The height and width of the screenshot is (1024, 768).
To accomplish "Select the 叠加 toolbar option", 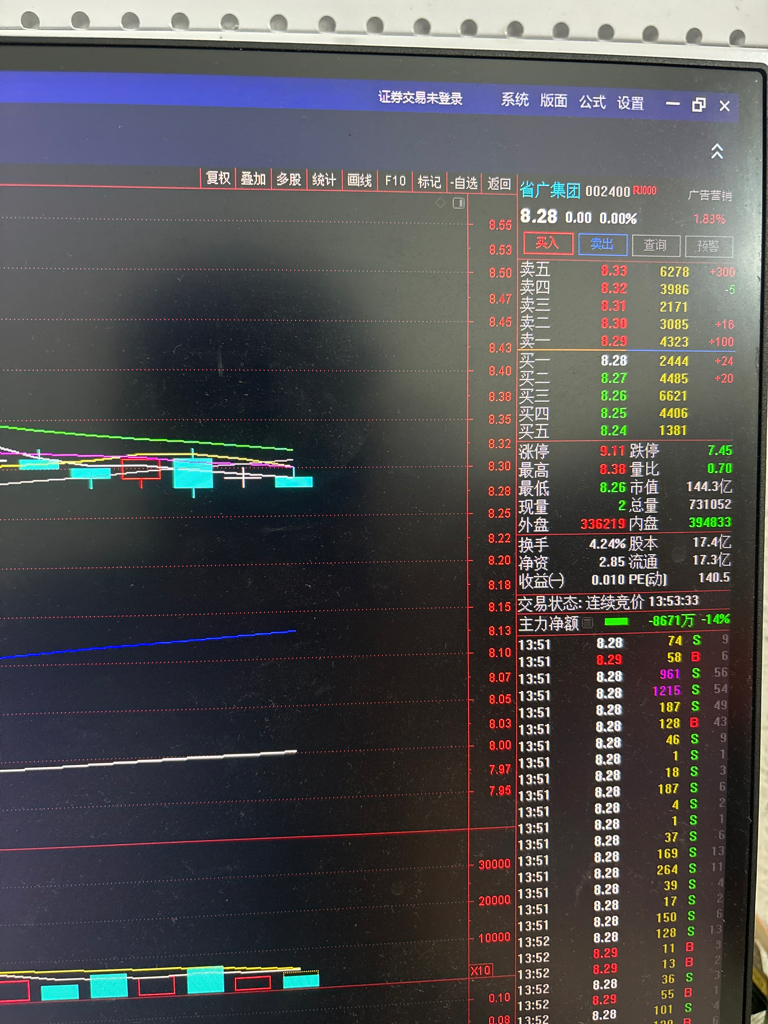I will tap(253, 178).
